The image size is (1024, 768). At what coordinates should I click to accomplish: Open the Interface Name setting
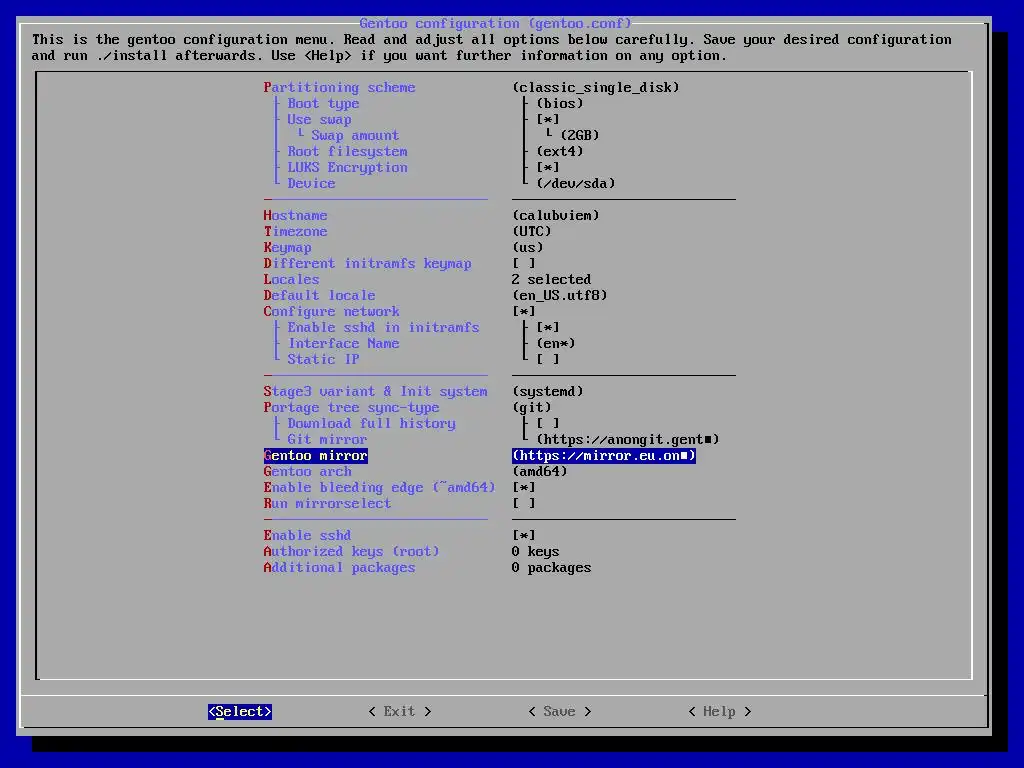[344, 344]
